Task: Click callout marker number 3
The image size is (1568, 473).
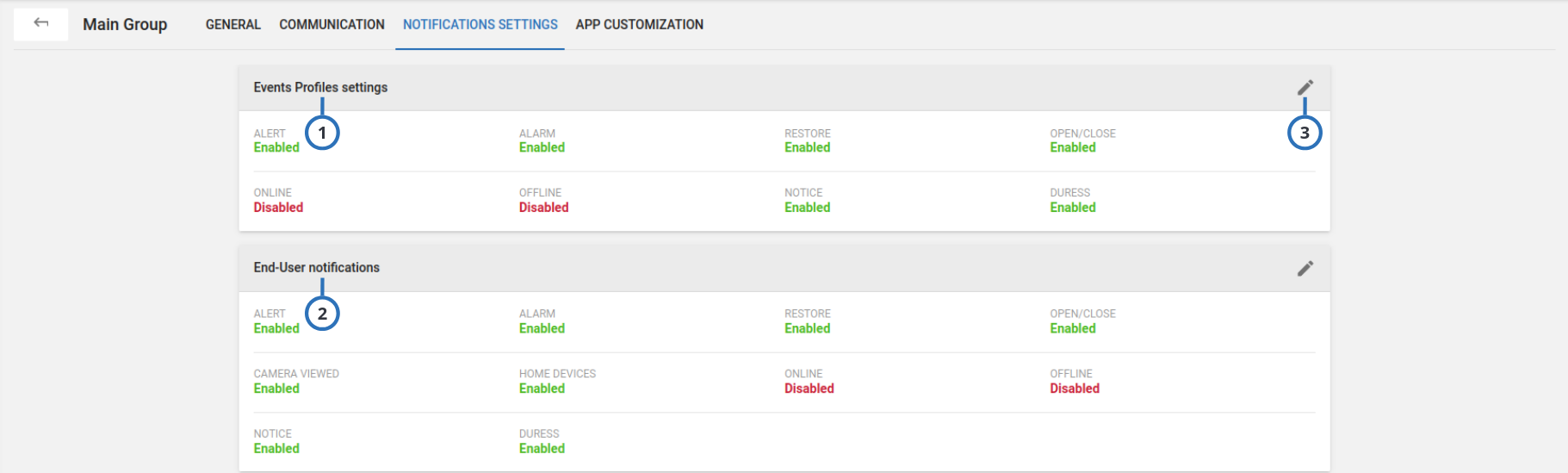Action: tap(1304, 133)
